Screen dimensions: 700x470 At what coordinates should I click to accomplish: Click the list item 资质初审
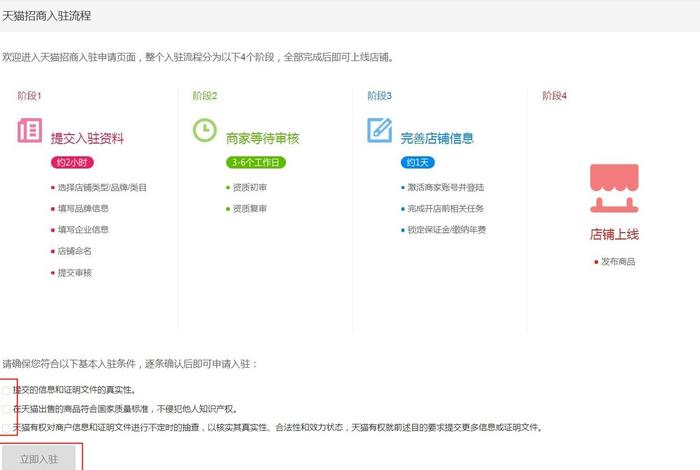[250, 187]
